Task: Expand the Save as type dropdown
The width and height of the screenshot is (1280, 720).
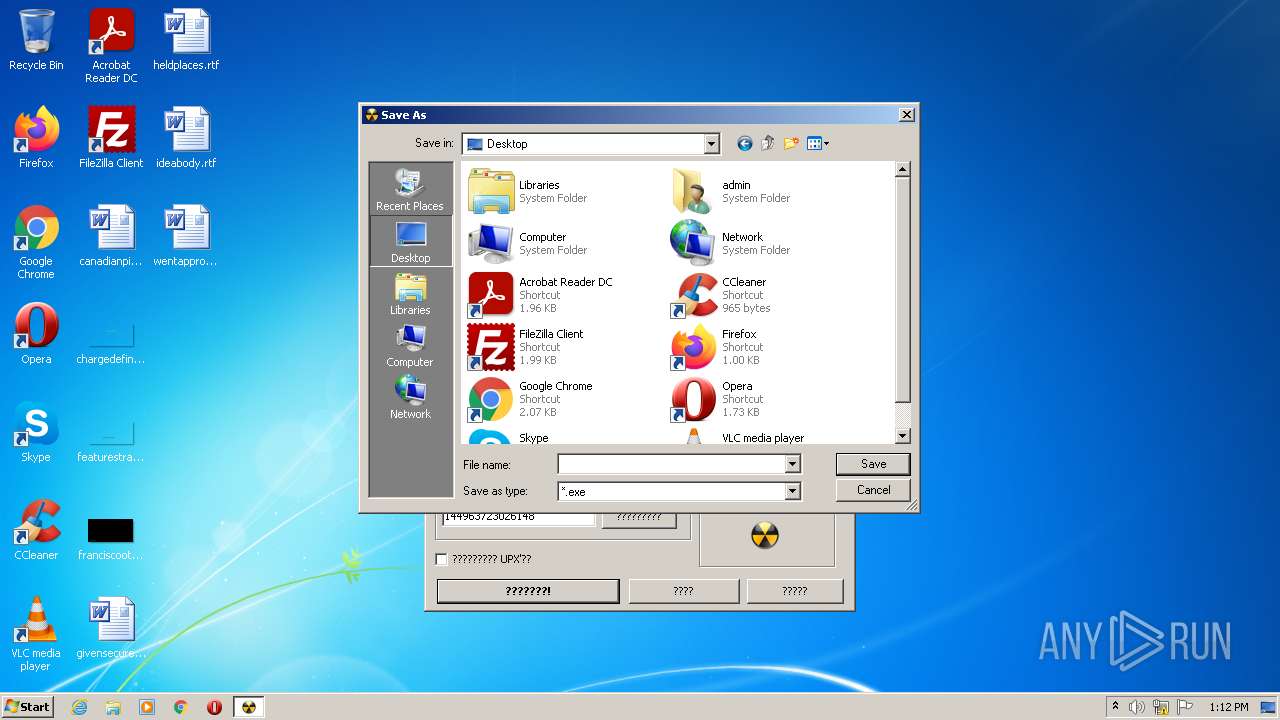Action: click(792, 491)
